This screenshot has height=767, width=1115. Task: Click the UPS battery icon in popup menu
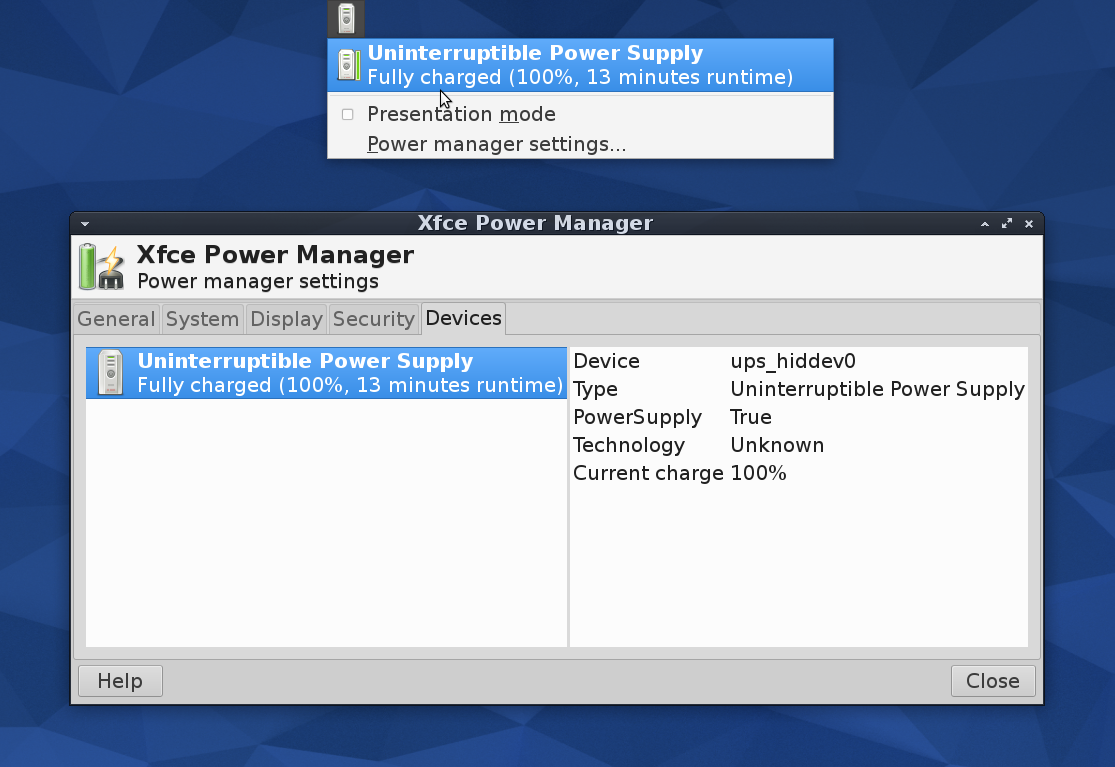[x=347, y=65]
